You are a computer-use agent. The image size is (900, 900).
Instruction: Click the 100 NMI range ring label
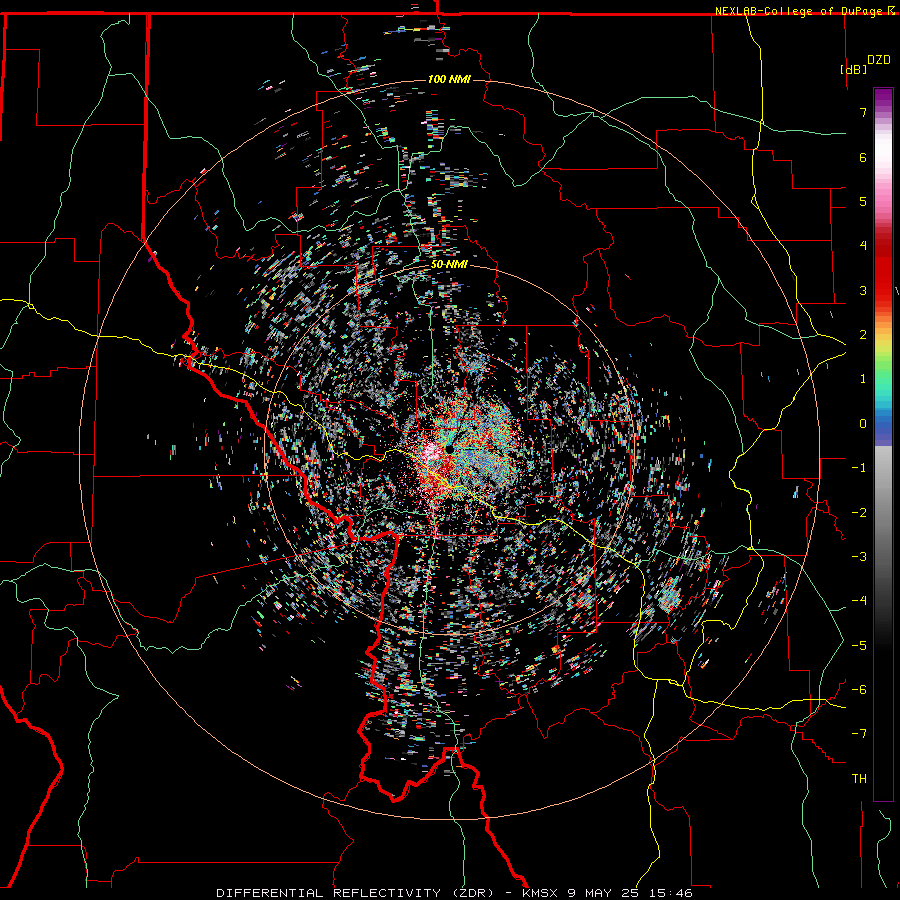point(449,79)
